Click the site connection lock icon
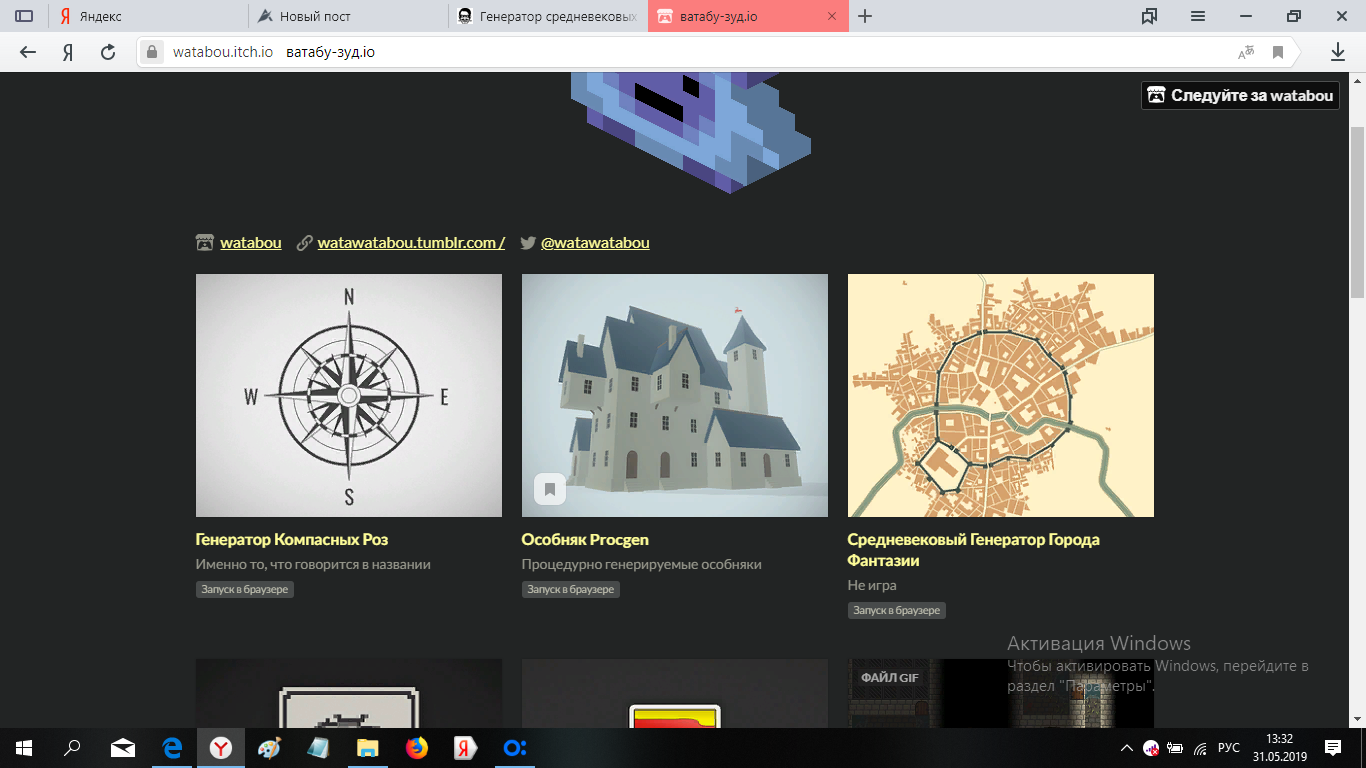 click(x=152, y=53)
